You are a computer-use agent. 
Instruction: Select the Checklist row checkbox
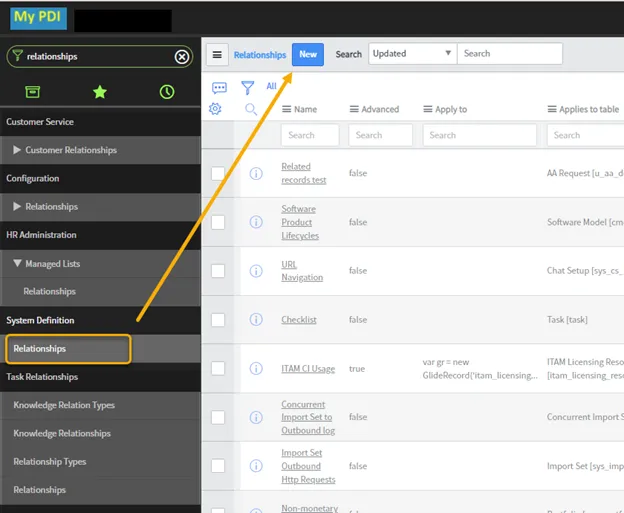point(218,320)
